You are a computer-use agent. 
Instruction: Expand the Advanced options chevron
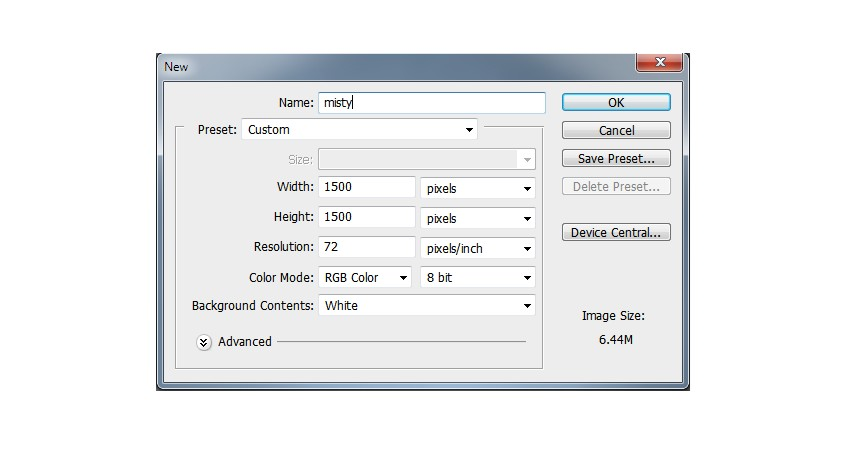coord(203,342)
